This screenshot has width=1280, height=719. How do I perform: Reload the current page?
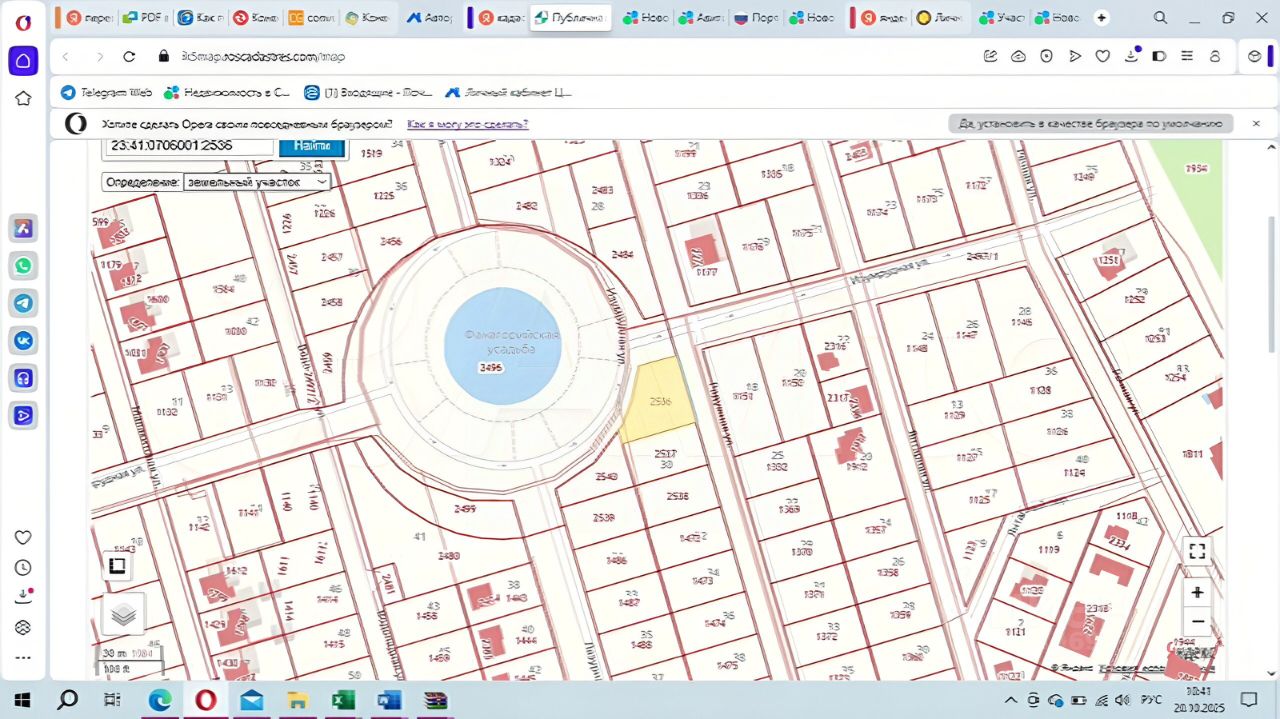(129, 57)
